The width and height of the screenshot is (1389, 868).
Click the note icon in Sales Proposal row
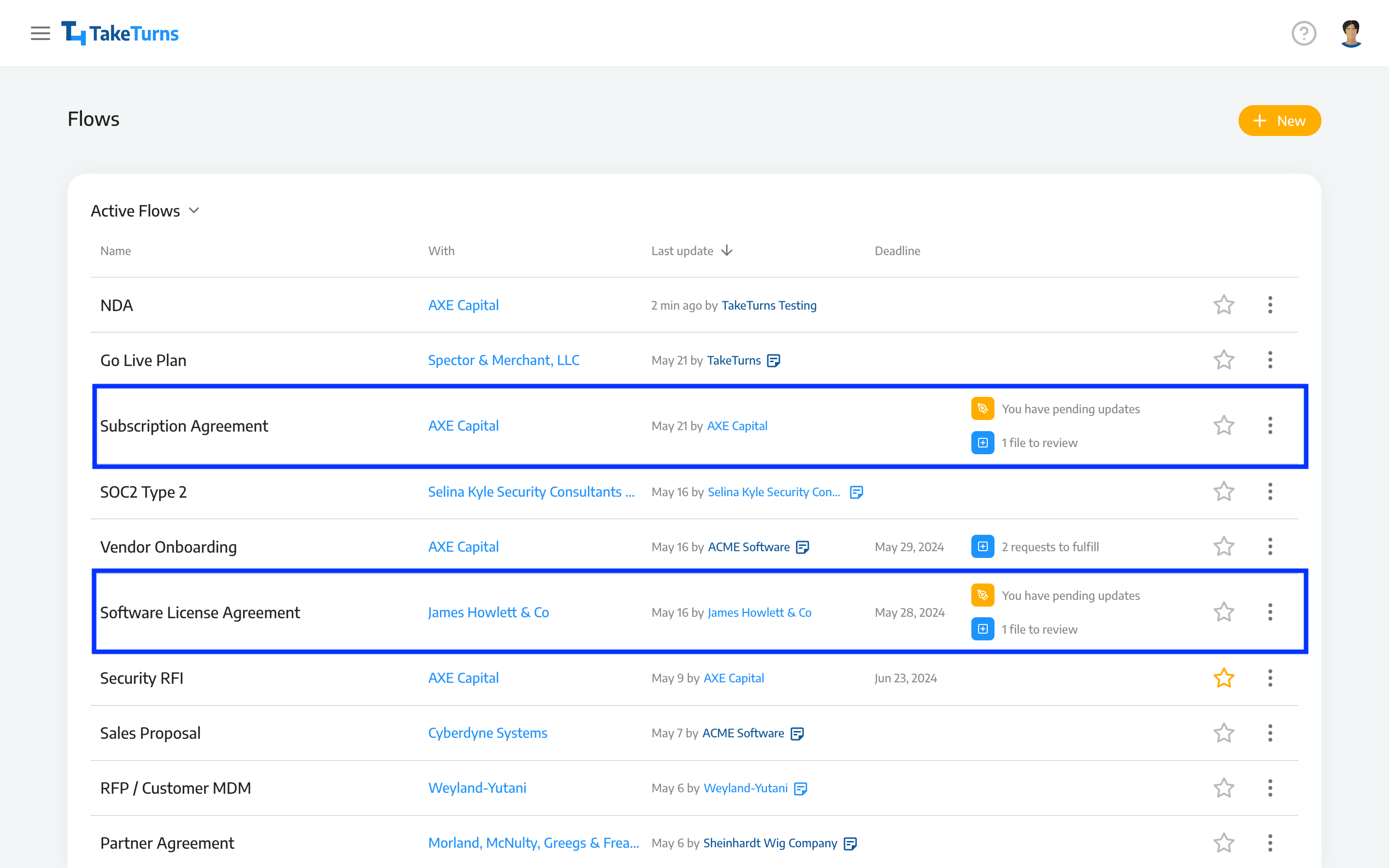coord(797,733)
